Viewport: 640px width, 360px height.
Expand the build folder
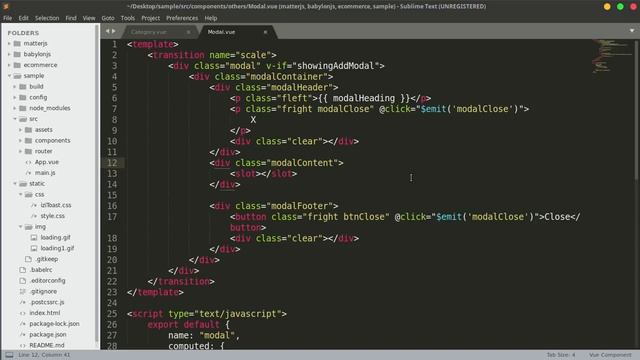click(15, 87)
